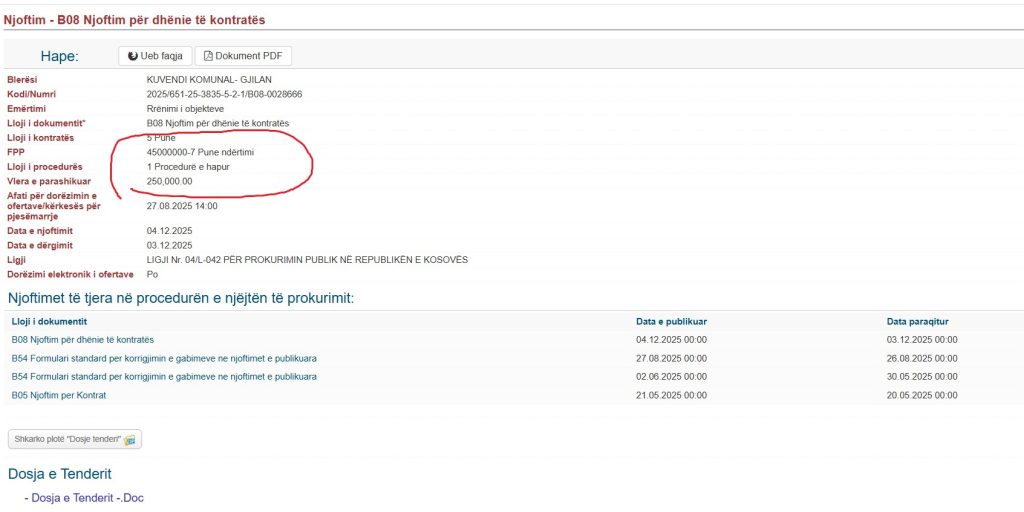Open the notice as Ueb faqja
Viewport: 1024px width, 512px height.
click(155, 56)
